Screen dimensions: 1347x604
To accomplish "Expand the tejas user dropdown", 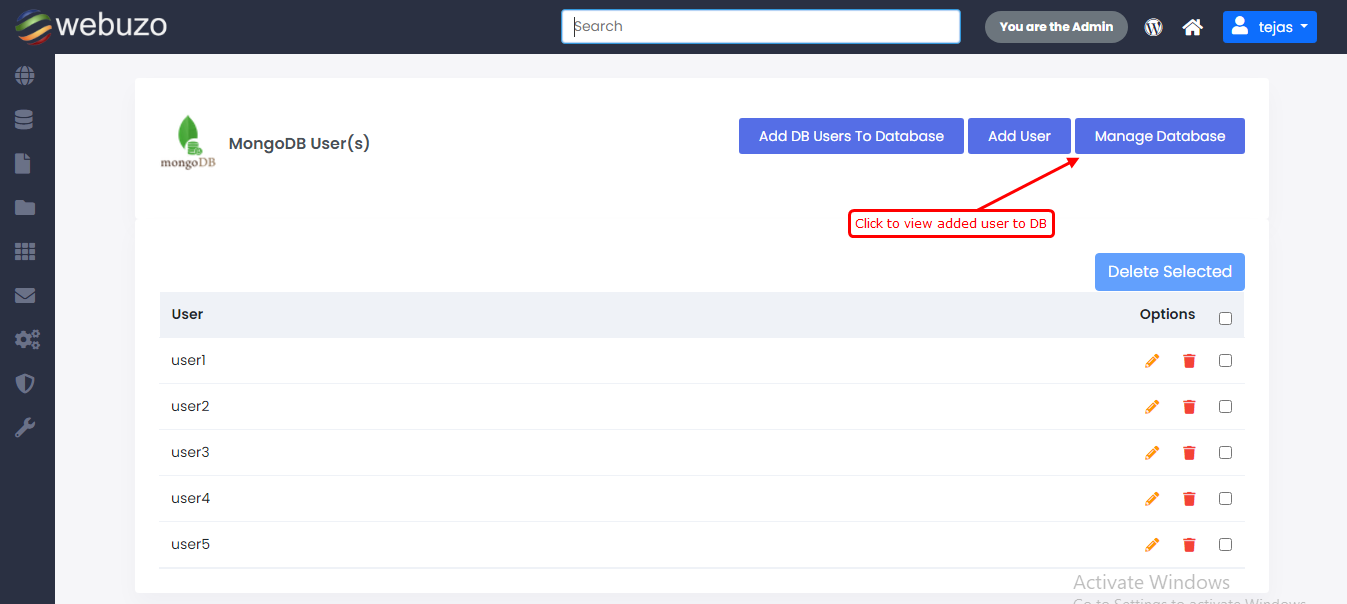I will coord(1269,27).
